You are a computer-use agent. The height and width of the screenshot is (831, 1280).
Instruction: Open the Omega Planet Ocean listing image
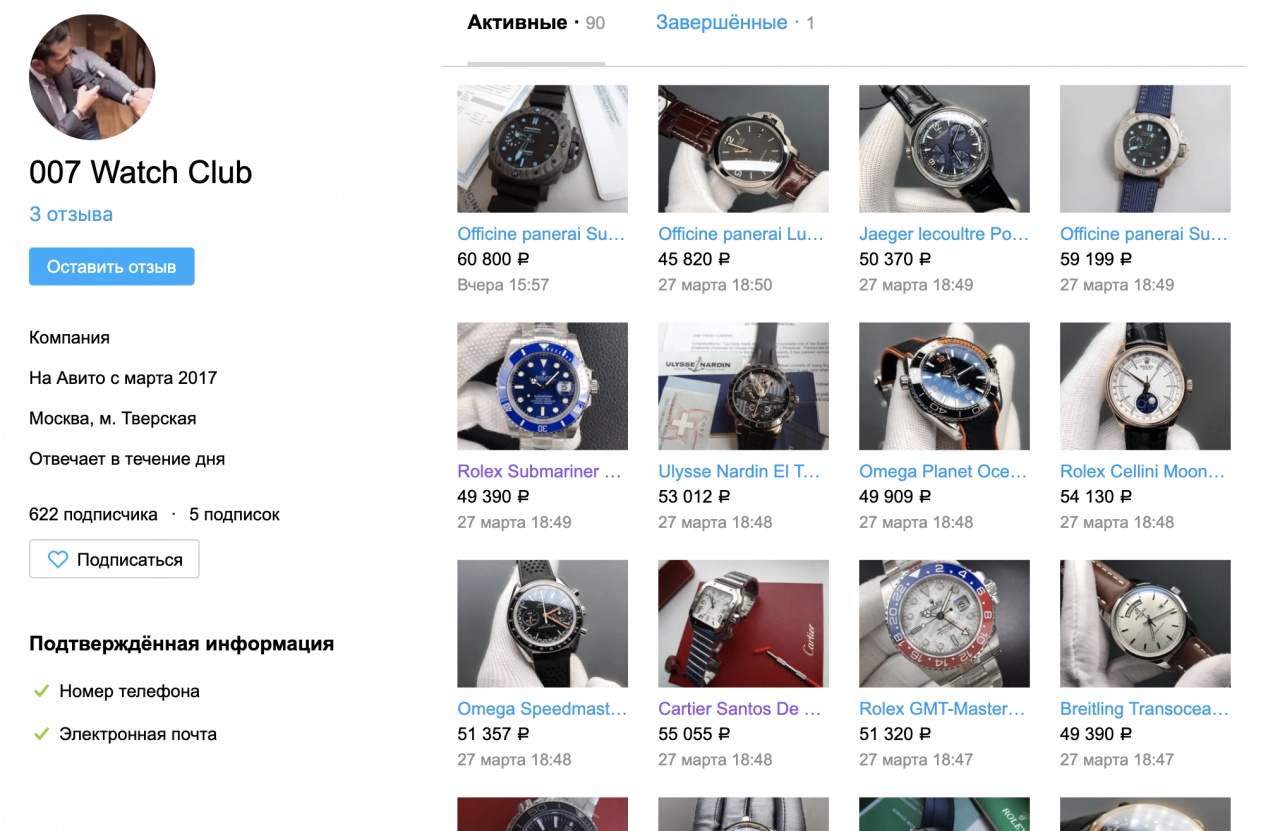click(944, 386)
